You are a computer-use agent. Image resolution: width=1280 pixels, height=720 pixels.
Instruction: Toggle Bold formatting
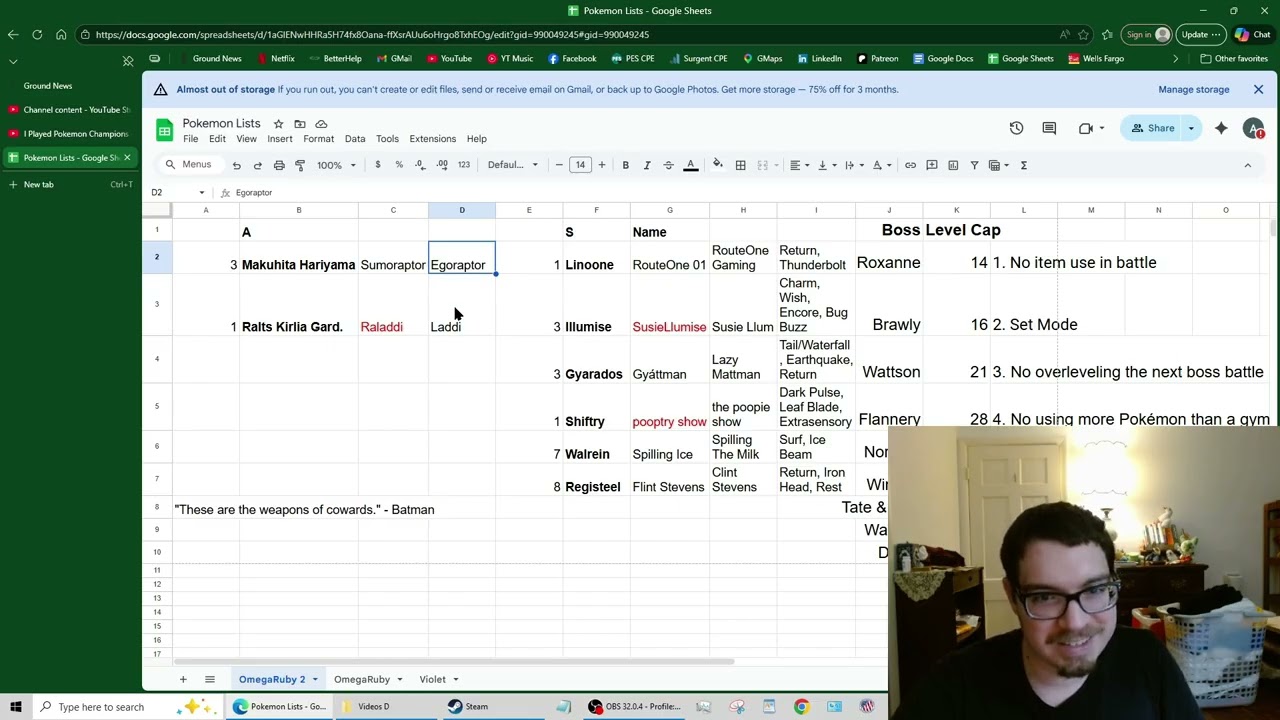pyautogui.click(x=625, y=165)
